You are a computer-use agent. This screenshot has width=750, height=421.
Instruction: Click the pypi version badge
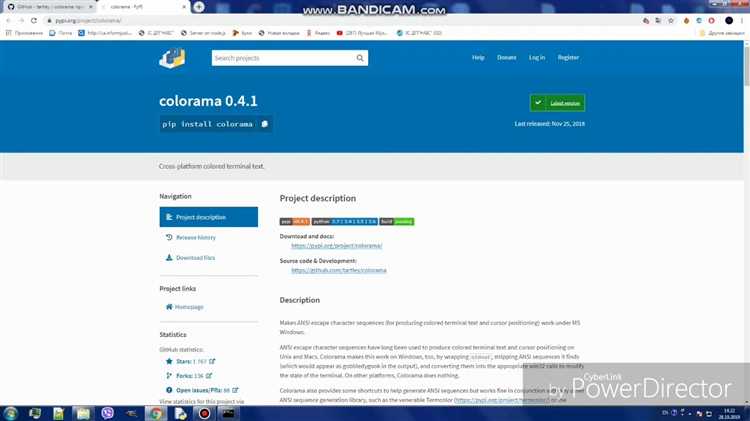tap(295, 222)
